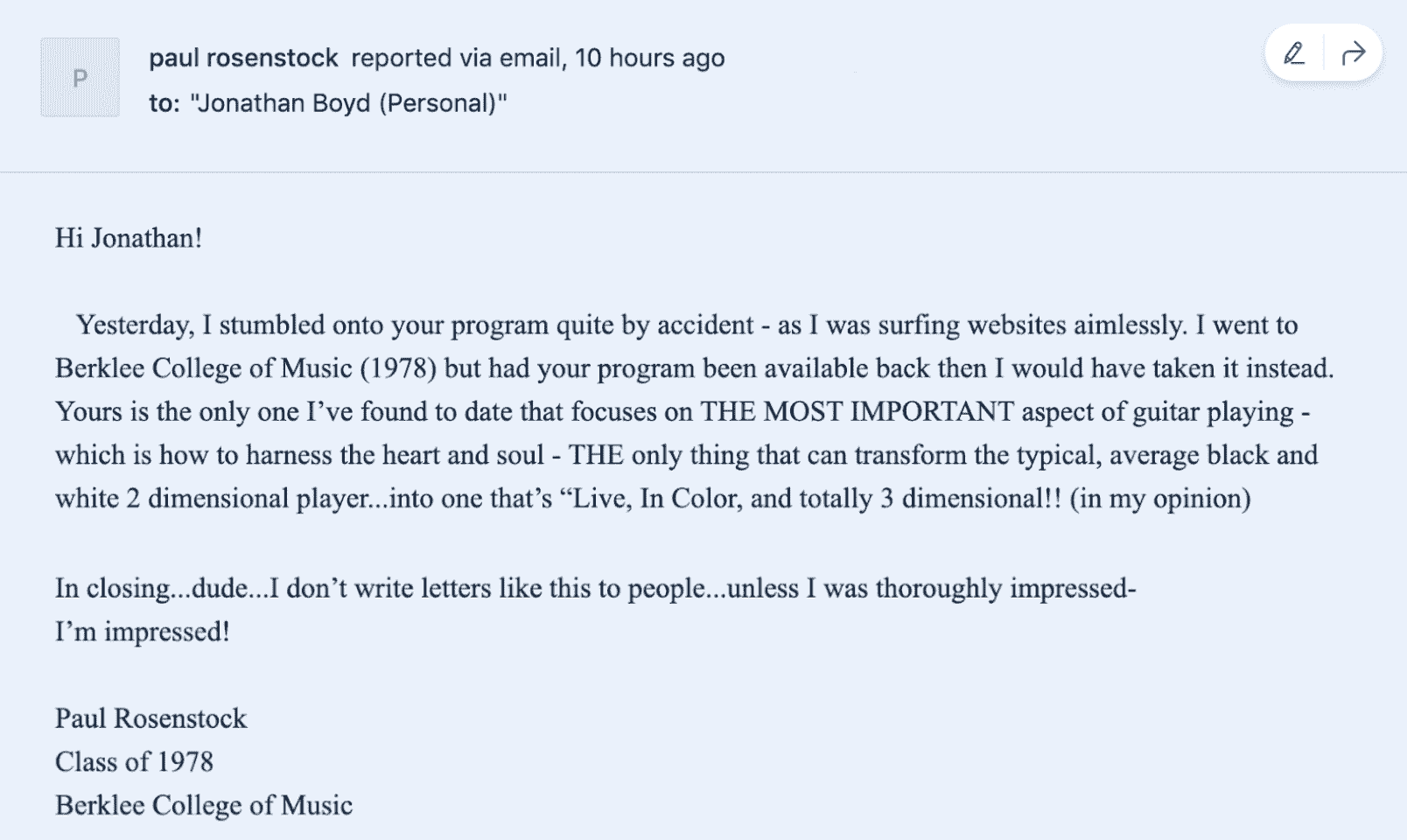The image size is (1407, 840).
Task: Click the 'Class of 1978' signature line
Action: (134, 762)
